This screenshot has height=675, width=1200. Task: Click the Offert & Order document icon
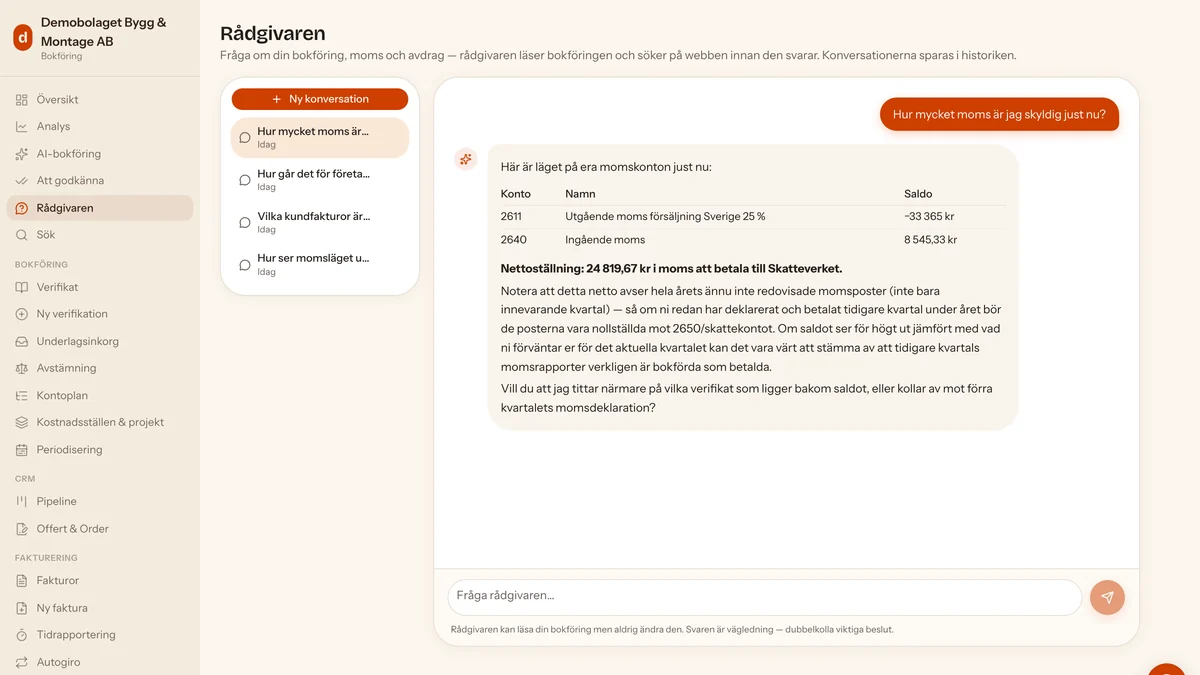pos(22,529)
